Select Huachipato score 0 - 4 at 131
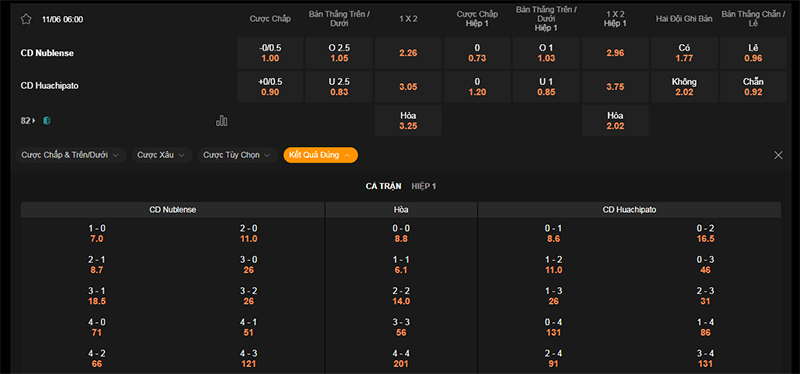 point(553,328)
